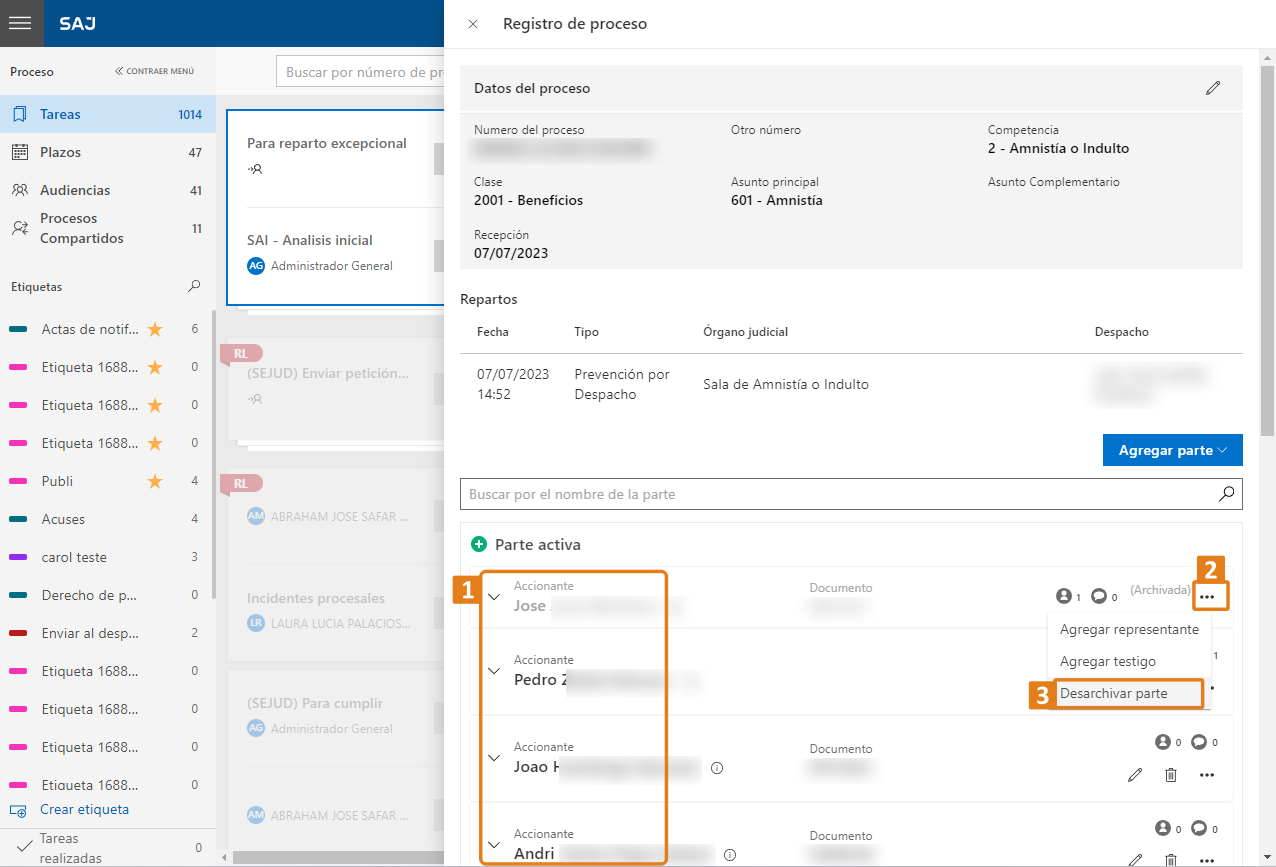The height and width of the screenshot is (867, 1276).
Task: Close the Registro de proceso panel
Action: (x=473, y=24)
